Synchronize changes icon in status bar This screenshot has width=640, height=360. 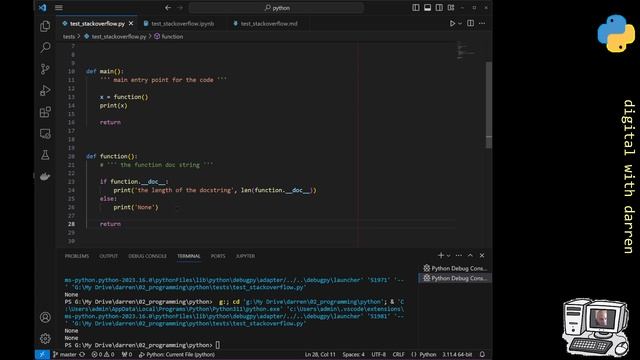pyautogui.click(x=82, y=354)
